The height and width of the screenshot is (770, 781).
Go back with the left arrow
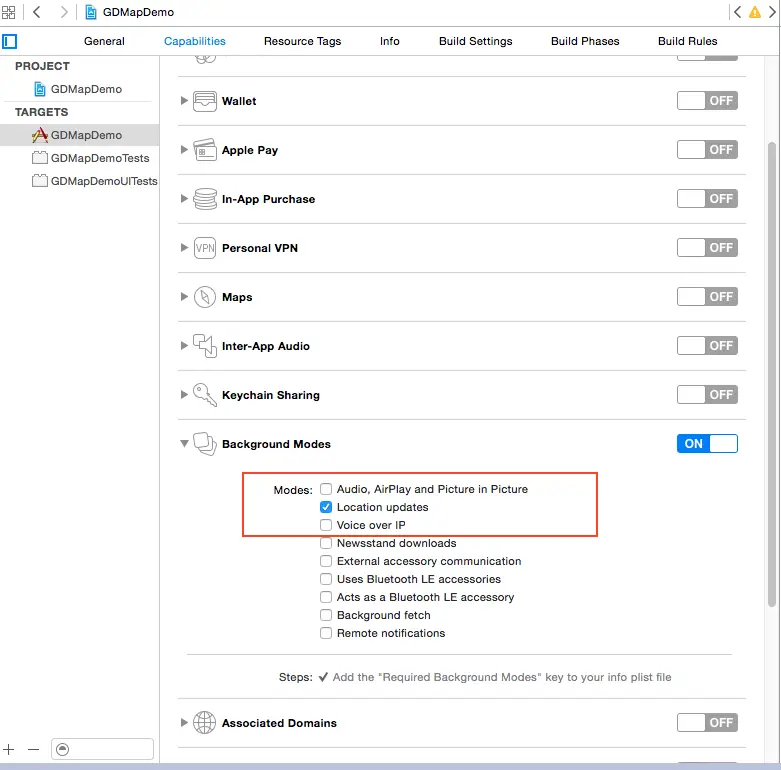pos(36,12)
